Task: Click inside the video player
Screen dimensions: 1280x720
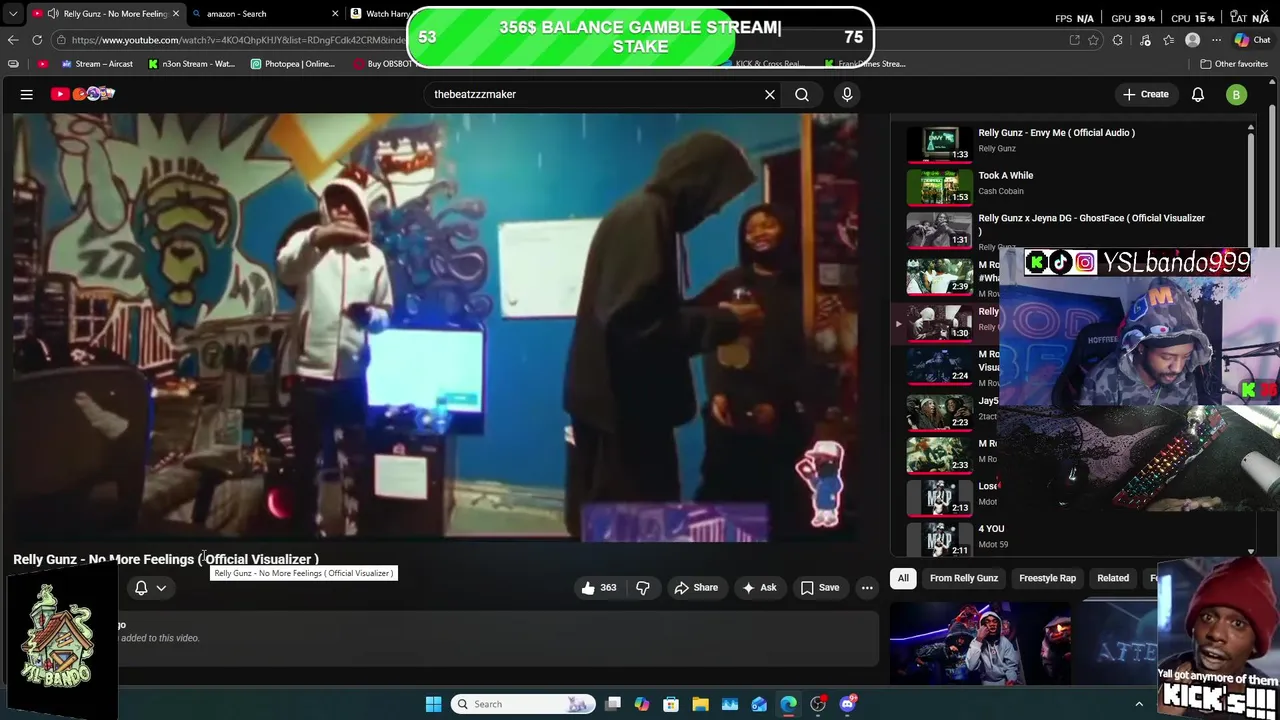Action: (435, 327)
